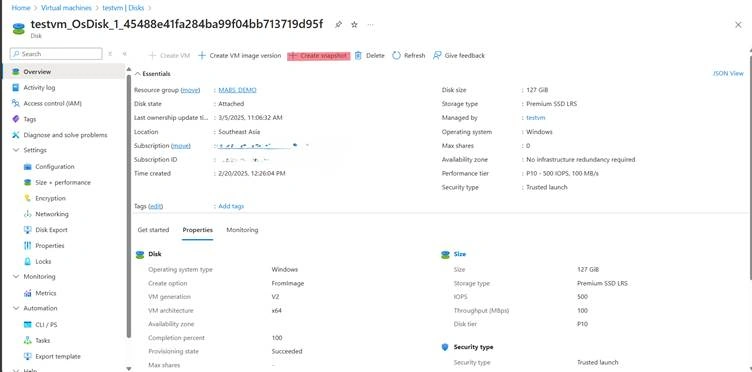The height and width of the screenshot is (372, 752).
Task: Click the Succeeded provisioning state value
Action: 287,351
